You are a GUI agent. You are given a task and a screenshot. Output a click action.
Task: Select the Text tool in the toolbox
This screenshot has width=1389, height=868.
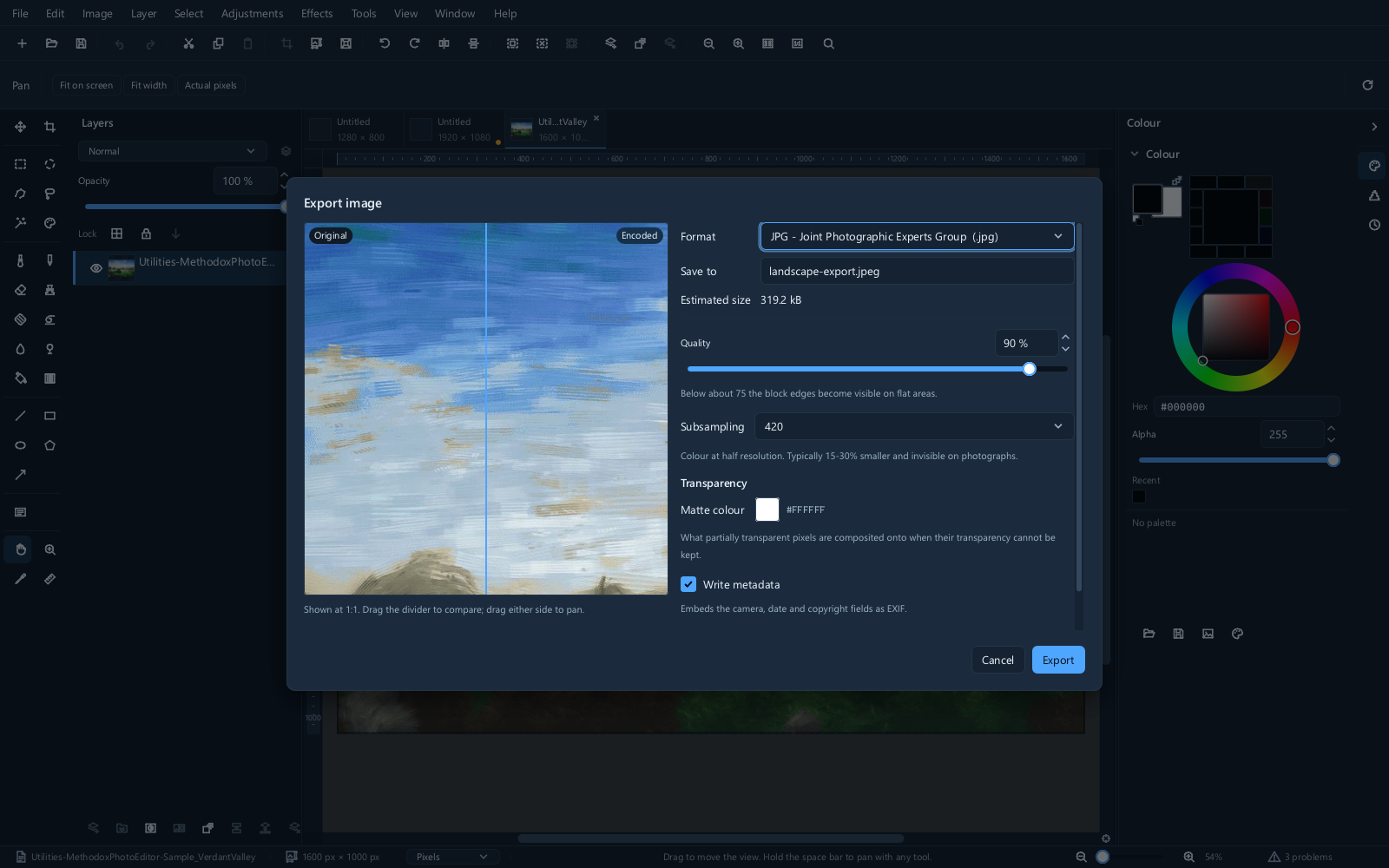(20, 512)
